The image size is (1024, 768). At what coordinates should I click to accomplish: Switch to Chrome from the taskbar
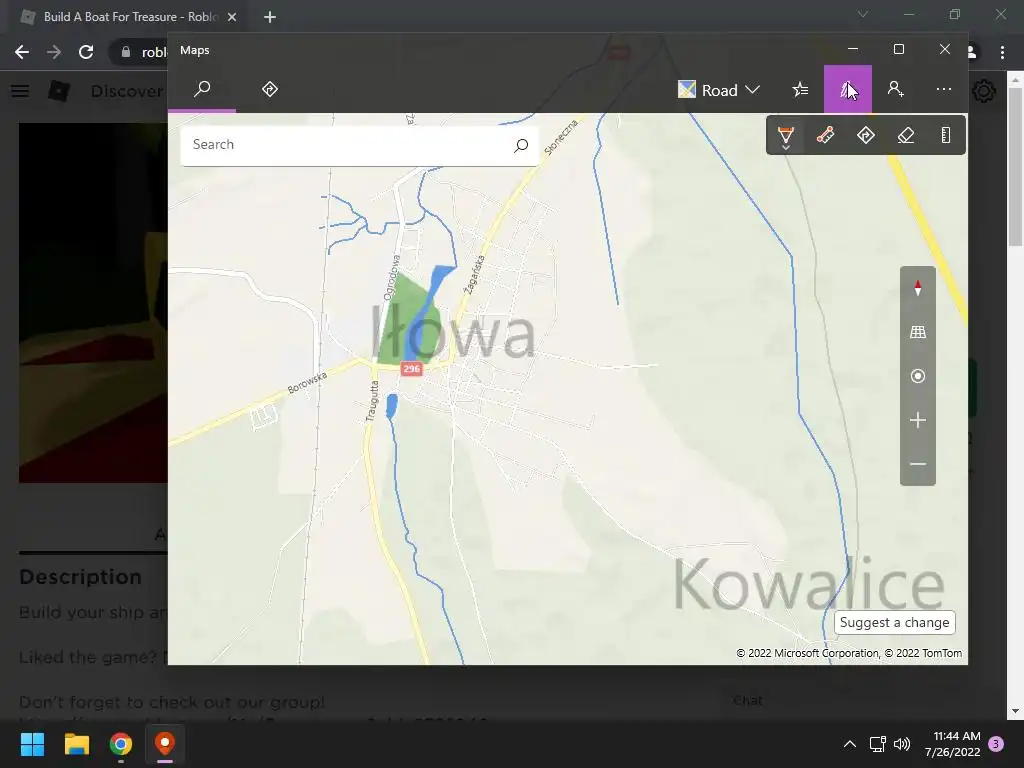point(121,744)
